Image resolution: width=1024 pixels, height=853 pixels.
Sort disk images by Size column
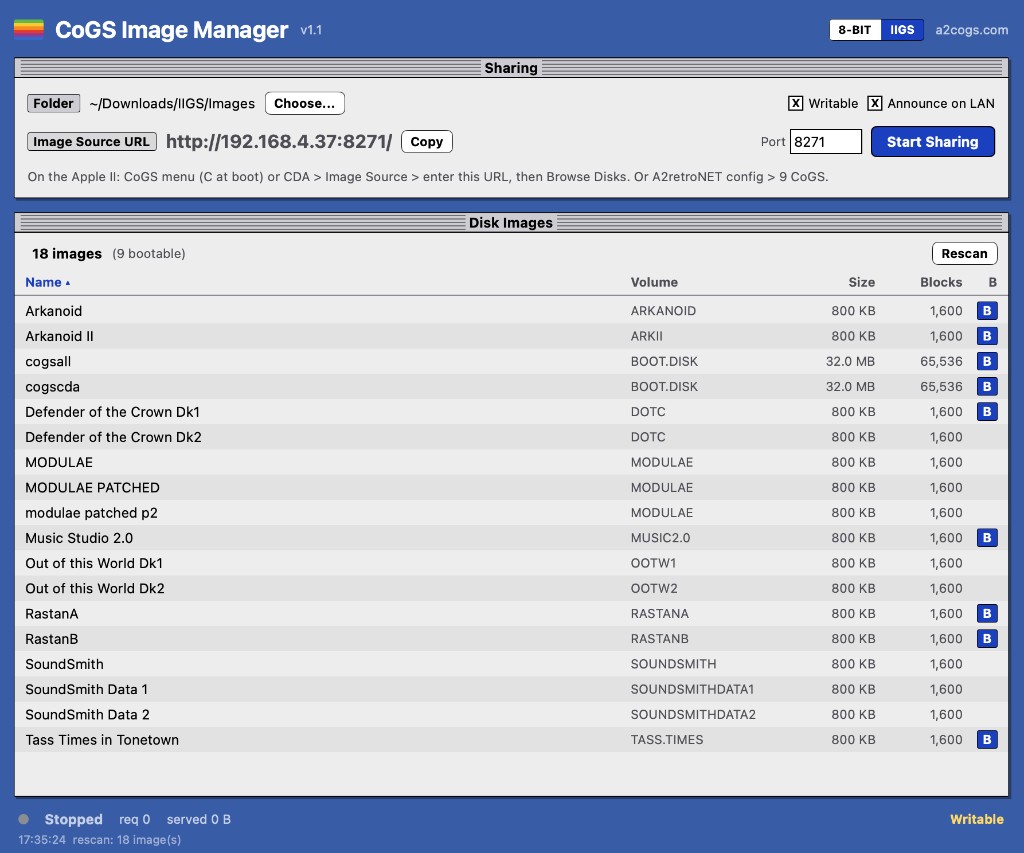(x=861, y=282)
